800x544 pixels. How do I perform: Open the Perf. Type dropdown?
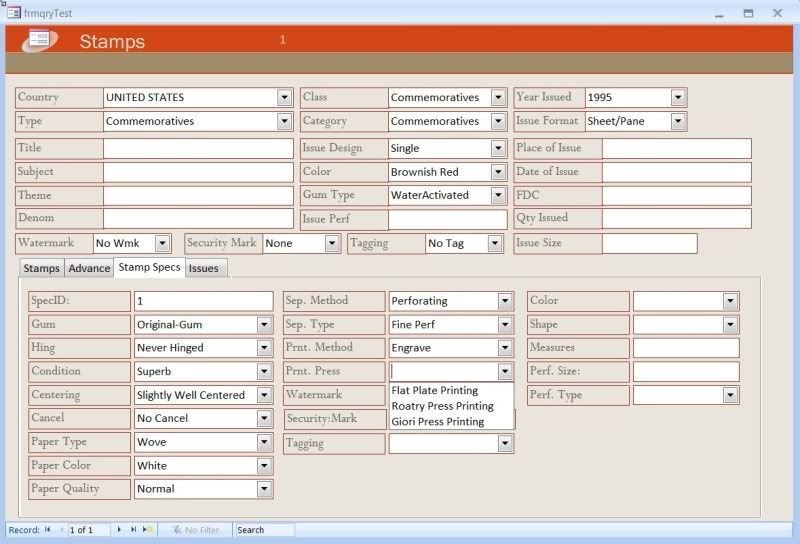click(731, 394)
